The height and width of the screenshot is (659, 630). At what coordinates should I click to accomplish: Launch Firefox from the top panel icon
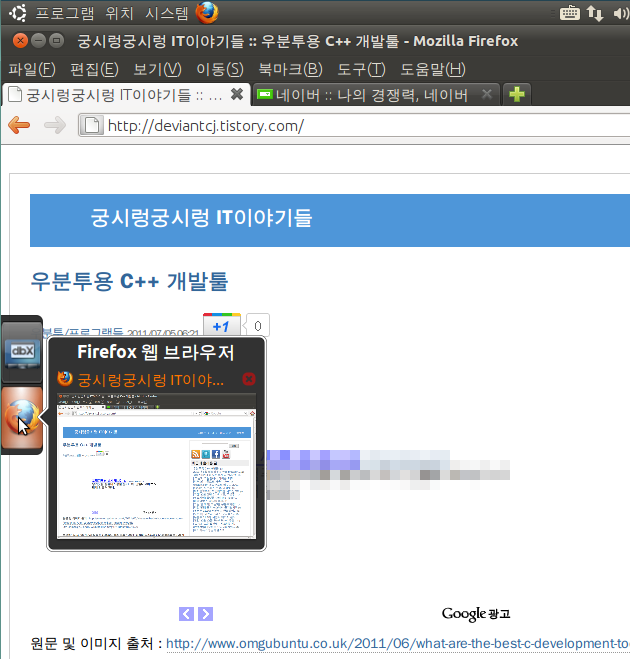(x=207, y=13)
